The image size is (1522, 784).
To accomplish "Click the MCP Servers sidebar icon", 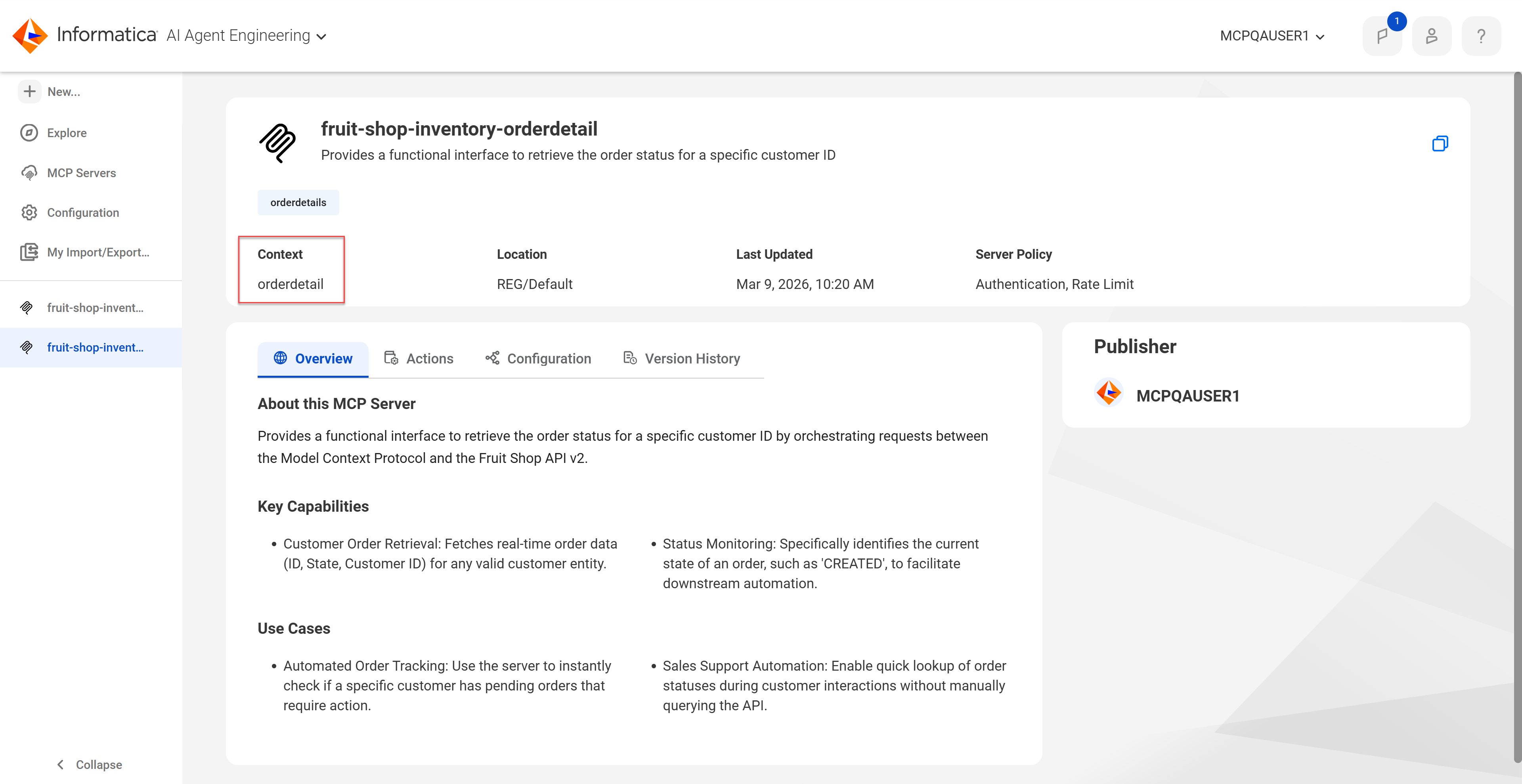I will (29, 172).
